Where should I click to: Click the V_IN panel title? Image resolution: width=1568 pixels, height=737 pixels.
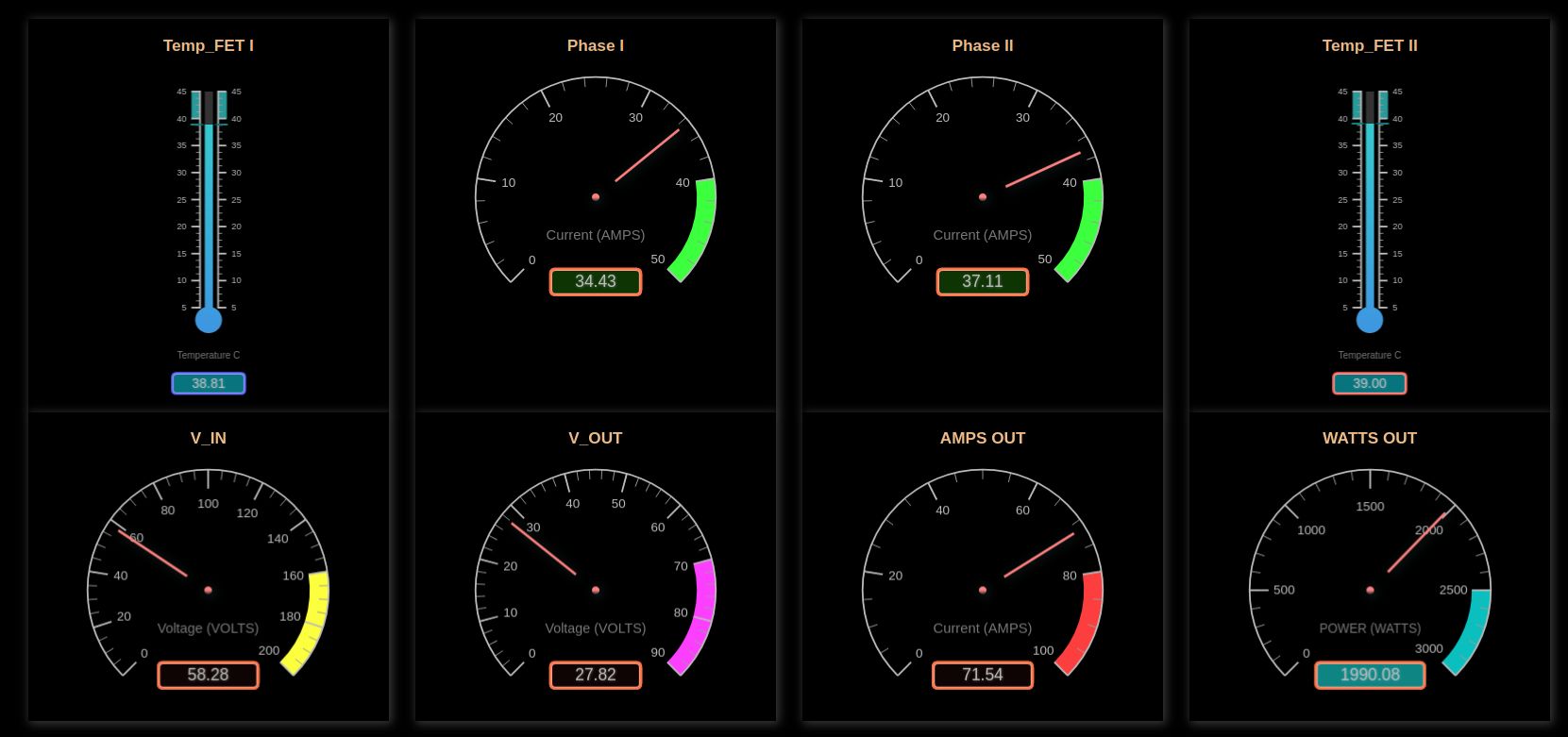point(209,438)
